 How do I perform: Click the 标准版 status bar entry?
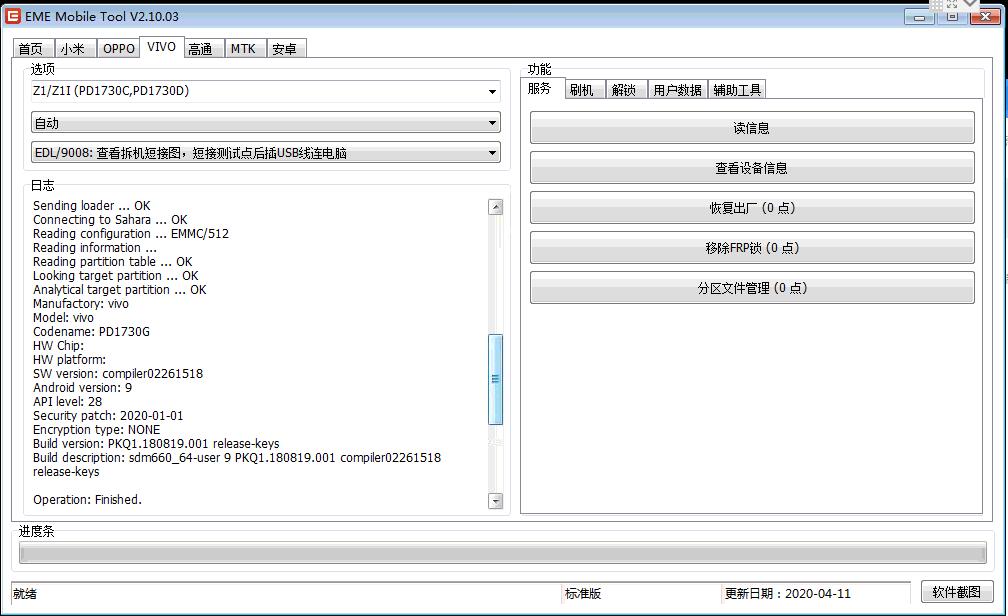coord(583,593)
